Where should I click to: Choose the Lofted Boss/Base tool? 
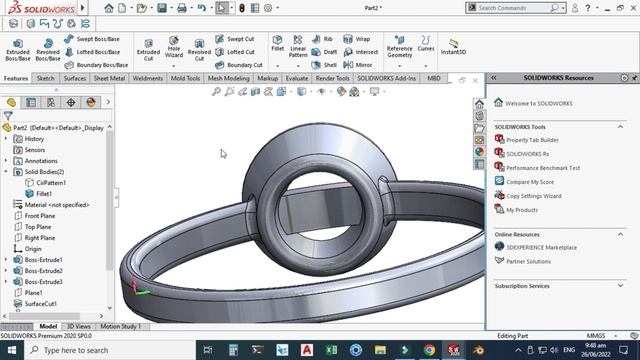(92, 52)
